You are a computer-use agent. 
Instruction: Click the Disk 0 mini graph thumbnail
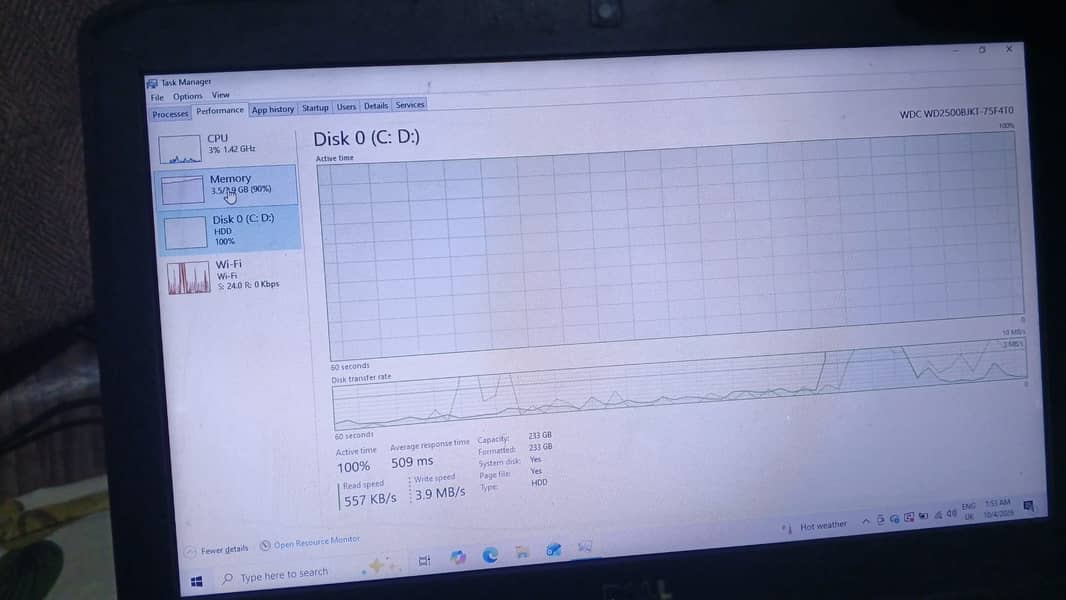185,233
